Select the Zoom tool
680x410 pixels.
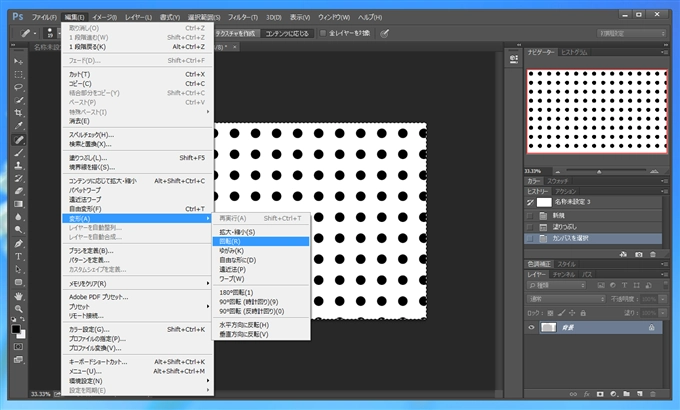point(18,309)
